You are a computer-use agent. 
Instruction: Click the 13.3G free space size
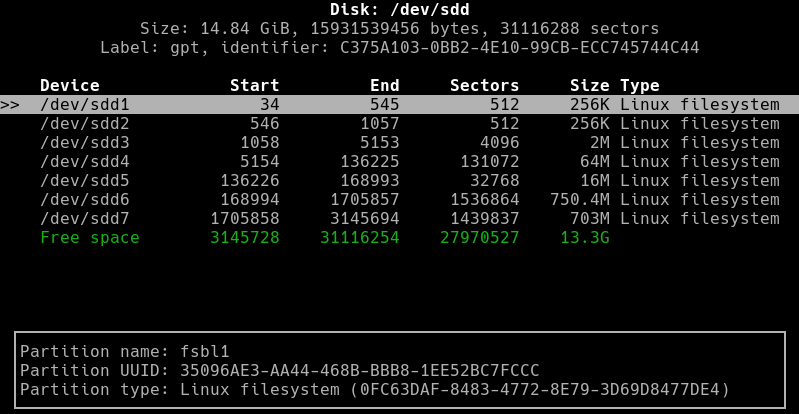tap(584, 238)
